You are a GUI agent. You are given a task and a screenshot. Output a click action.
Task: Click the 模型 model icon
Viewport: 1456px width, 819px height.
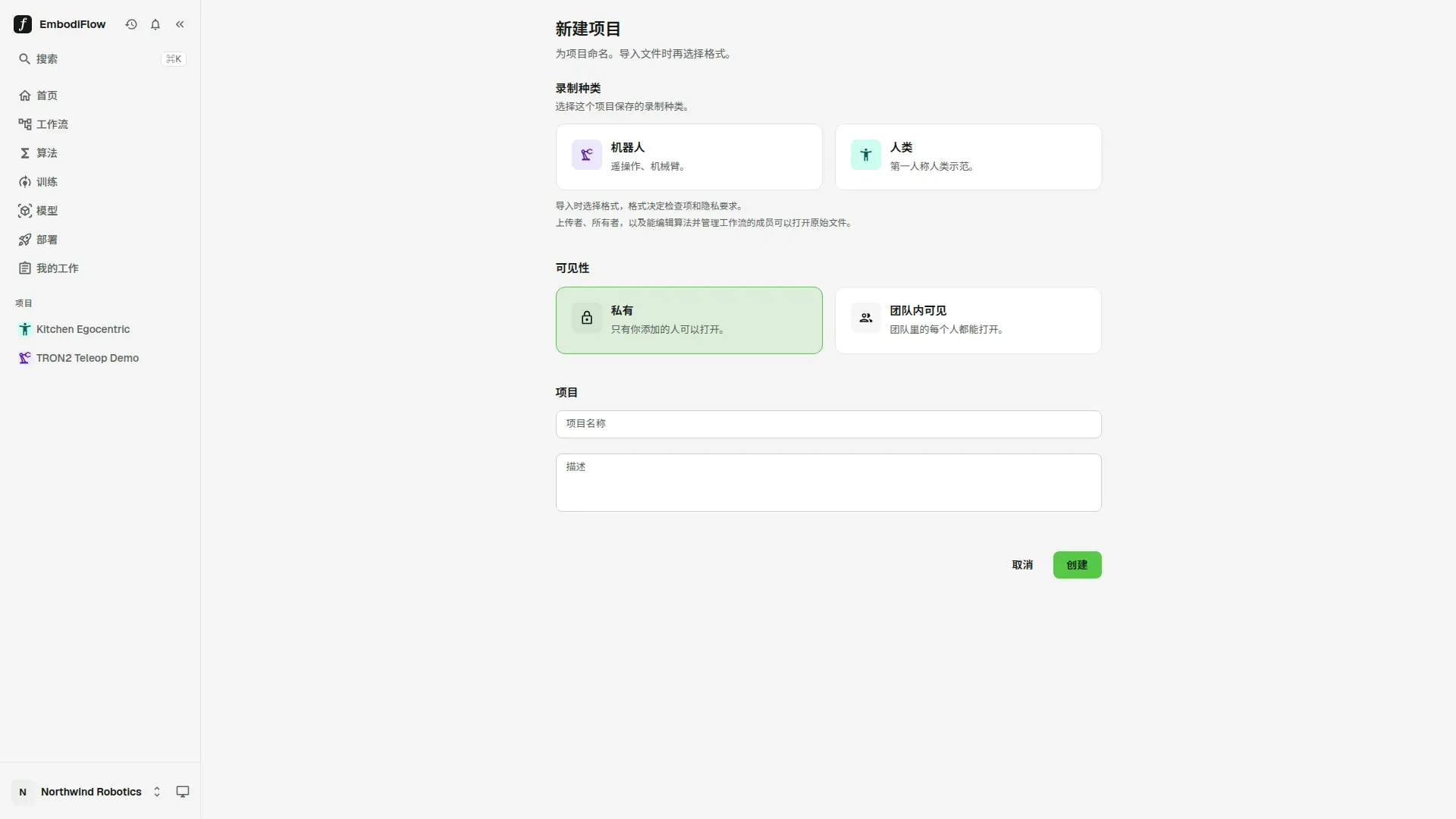click(x=25, y=211)
